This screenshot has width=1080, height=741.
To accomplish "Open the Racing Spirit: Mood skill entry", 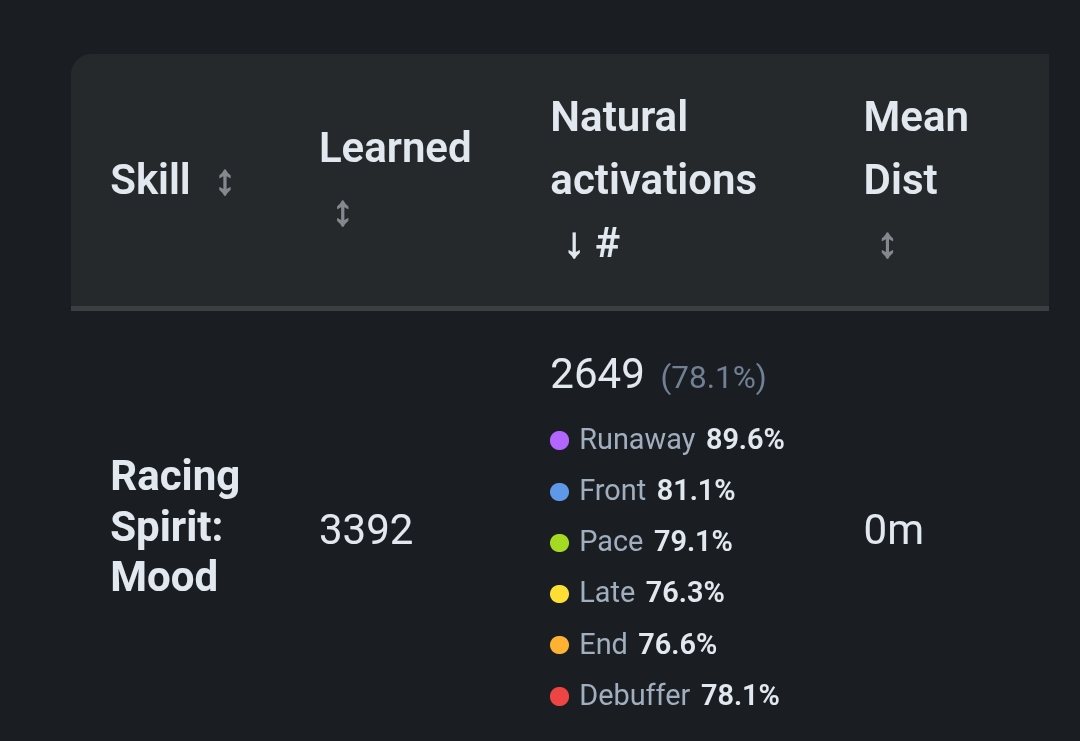I will (x=175, y=525).
